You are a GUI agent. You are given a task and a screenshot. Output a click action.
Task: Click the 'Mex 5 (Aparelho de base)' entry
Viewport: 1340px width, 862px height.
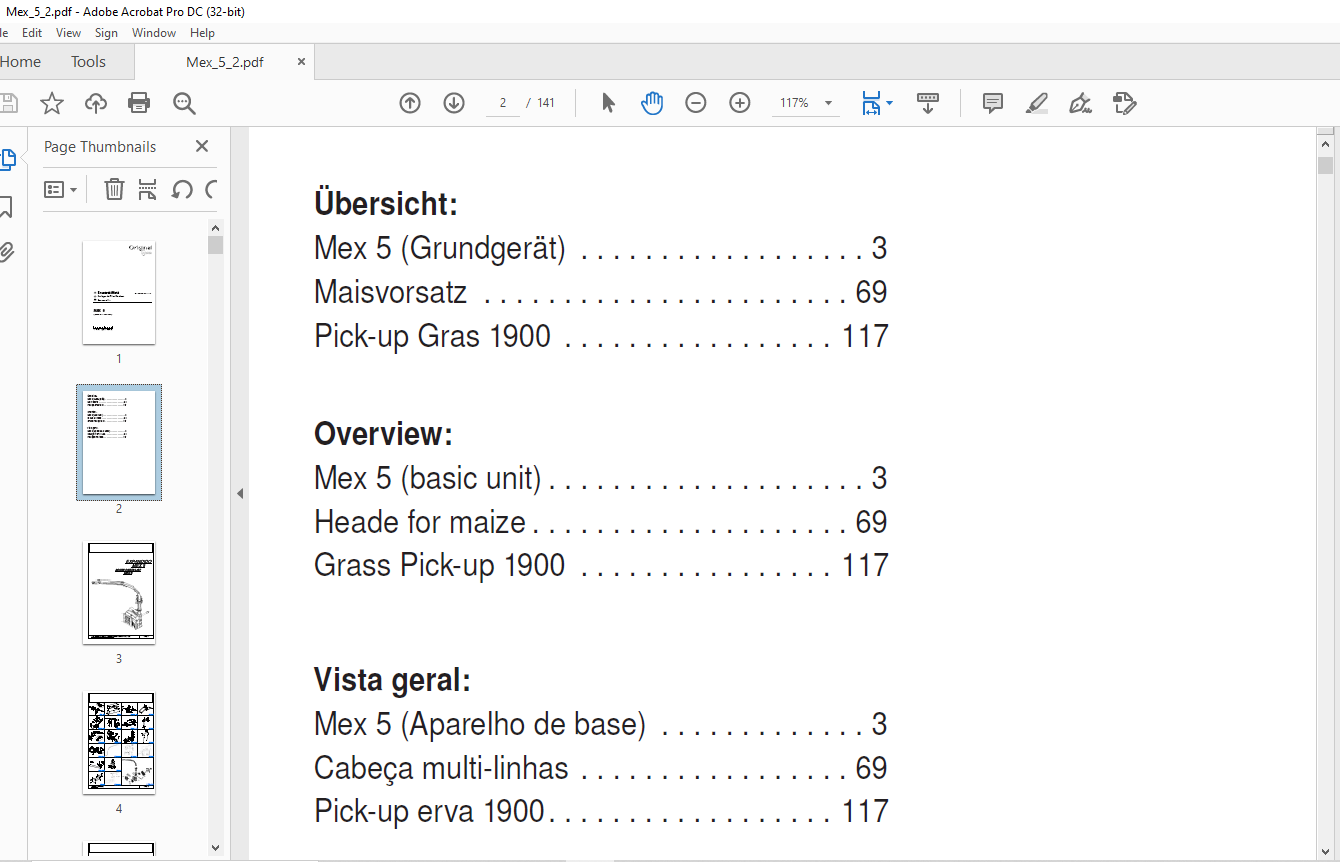pos(480,724)
